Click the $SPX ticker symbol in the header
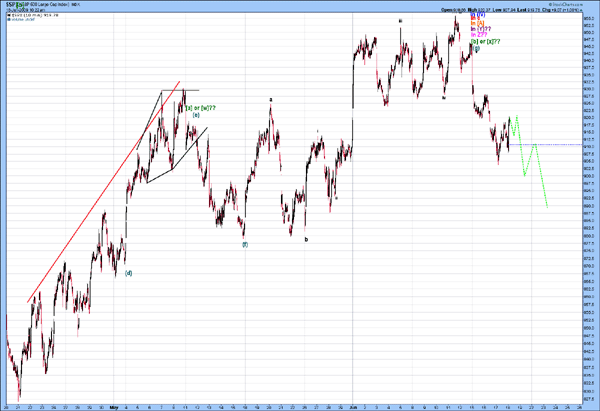The image size is (600, 411). click(11, 6)
